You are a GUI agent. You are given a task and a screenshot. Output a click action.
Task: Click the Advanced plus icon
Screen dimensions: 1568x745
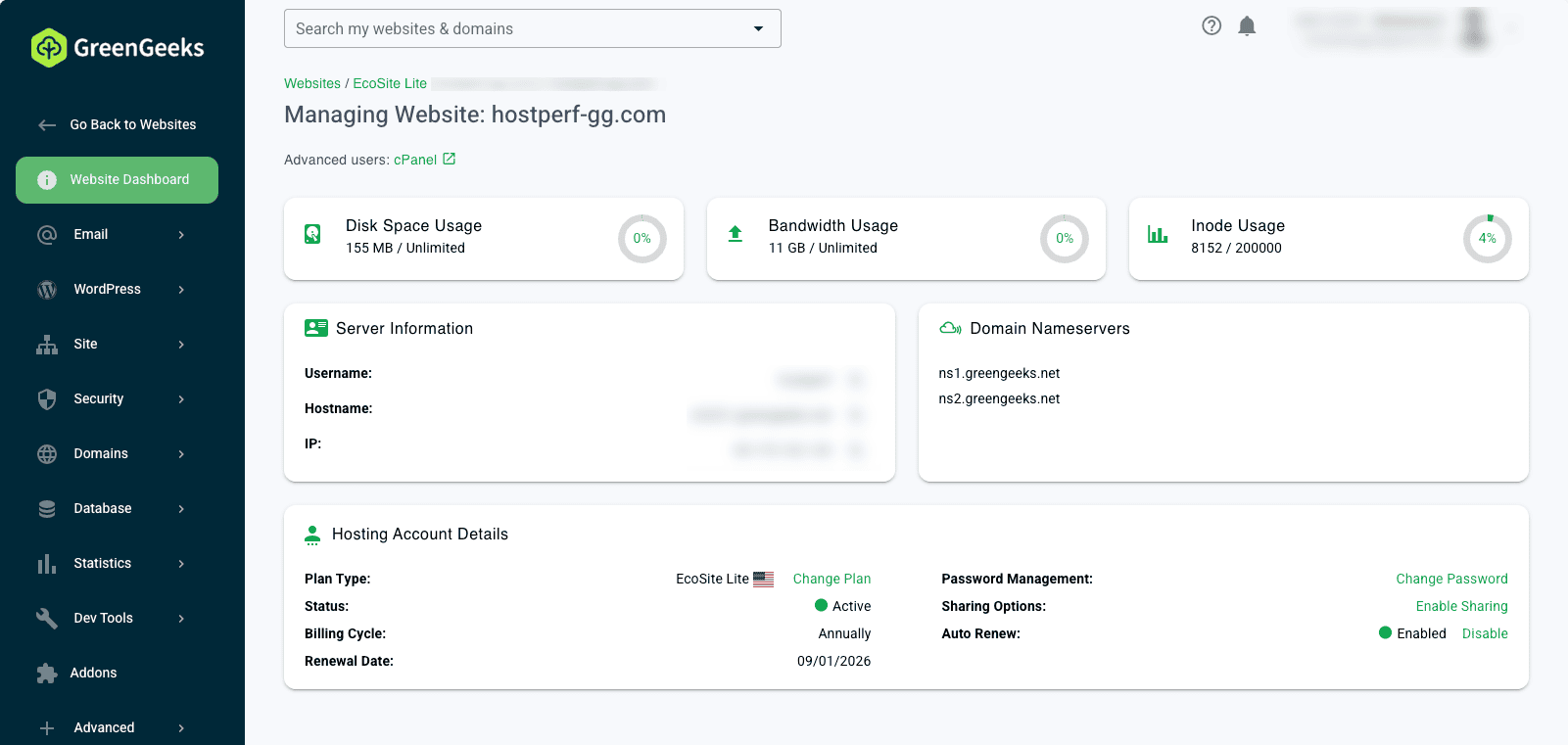click(x=47, y=728)
